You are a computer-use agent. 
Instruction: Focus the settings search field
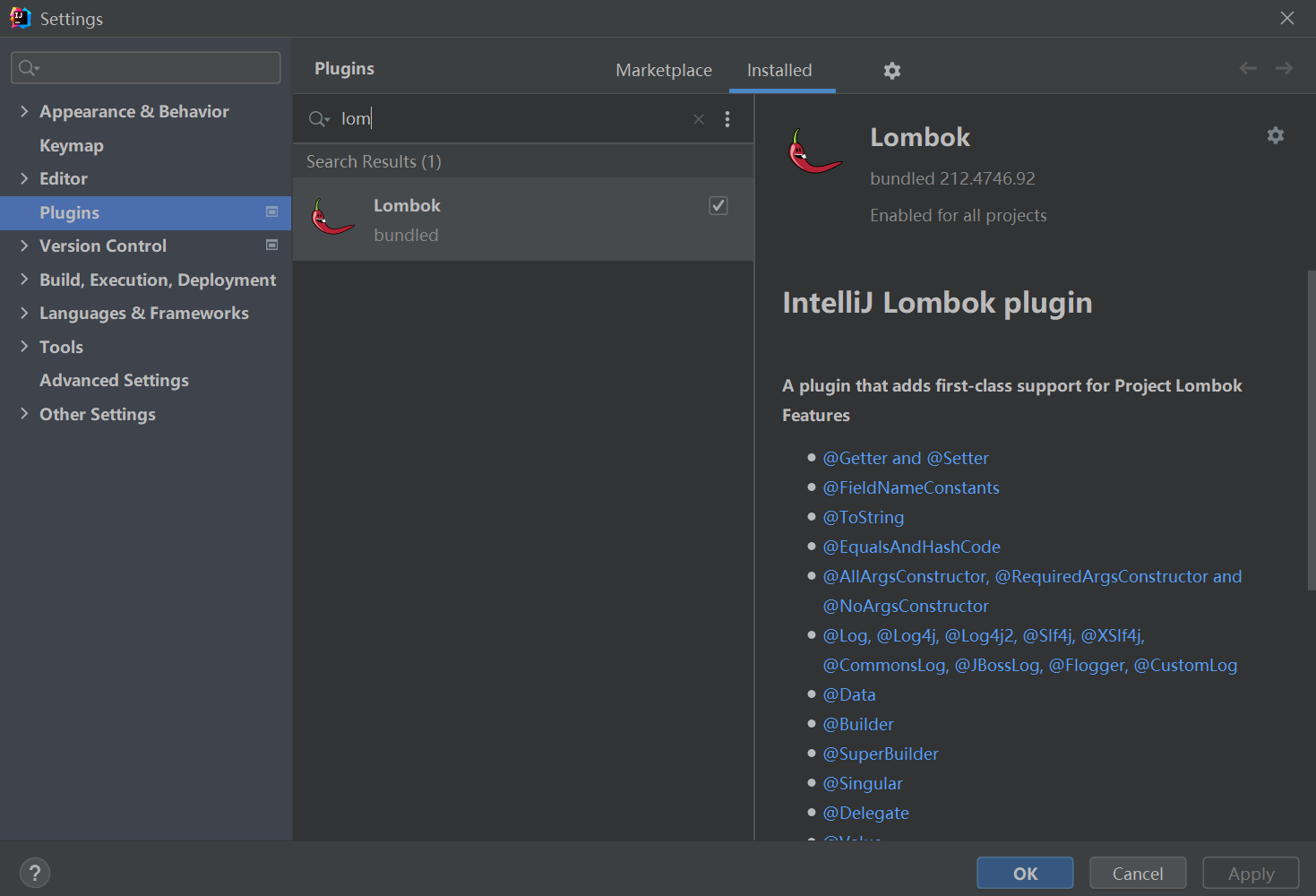tap(145, 68)
